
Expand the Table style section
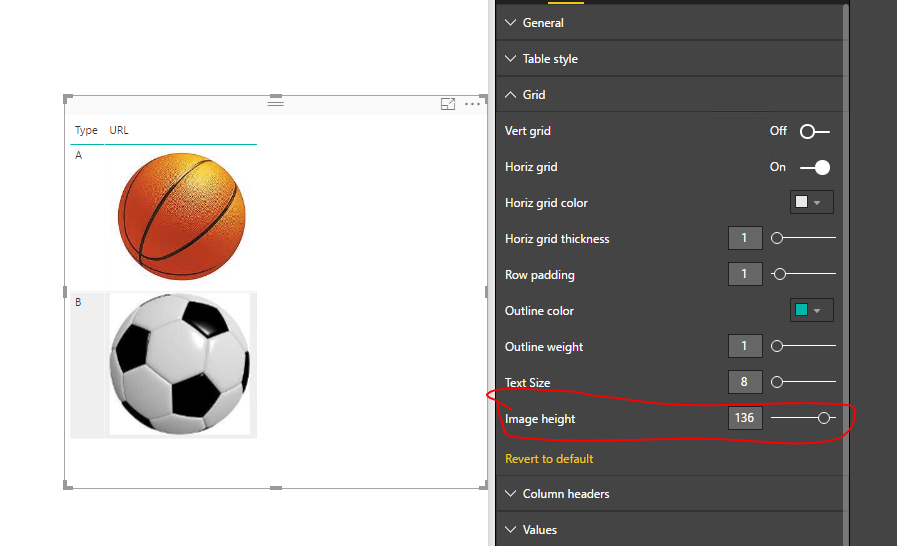click(x=670, y=59)
